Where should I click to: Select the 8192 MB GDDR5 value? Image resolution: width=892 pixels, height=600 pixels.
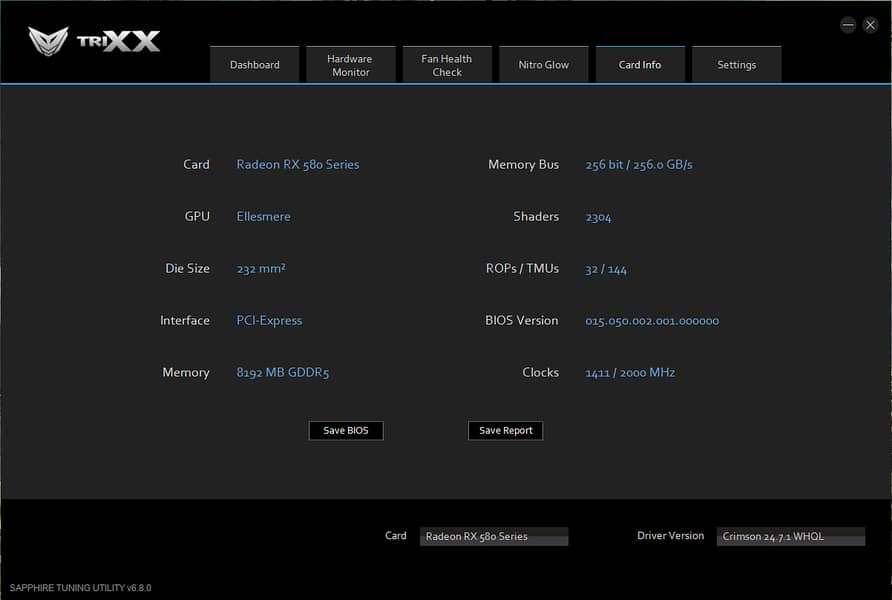click(283, 373)
